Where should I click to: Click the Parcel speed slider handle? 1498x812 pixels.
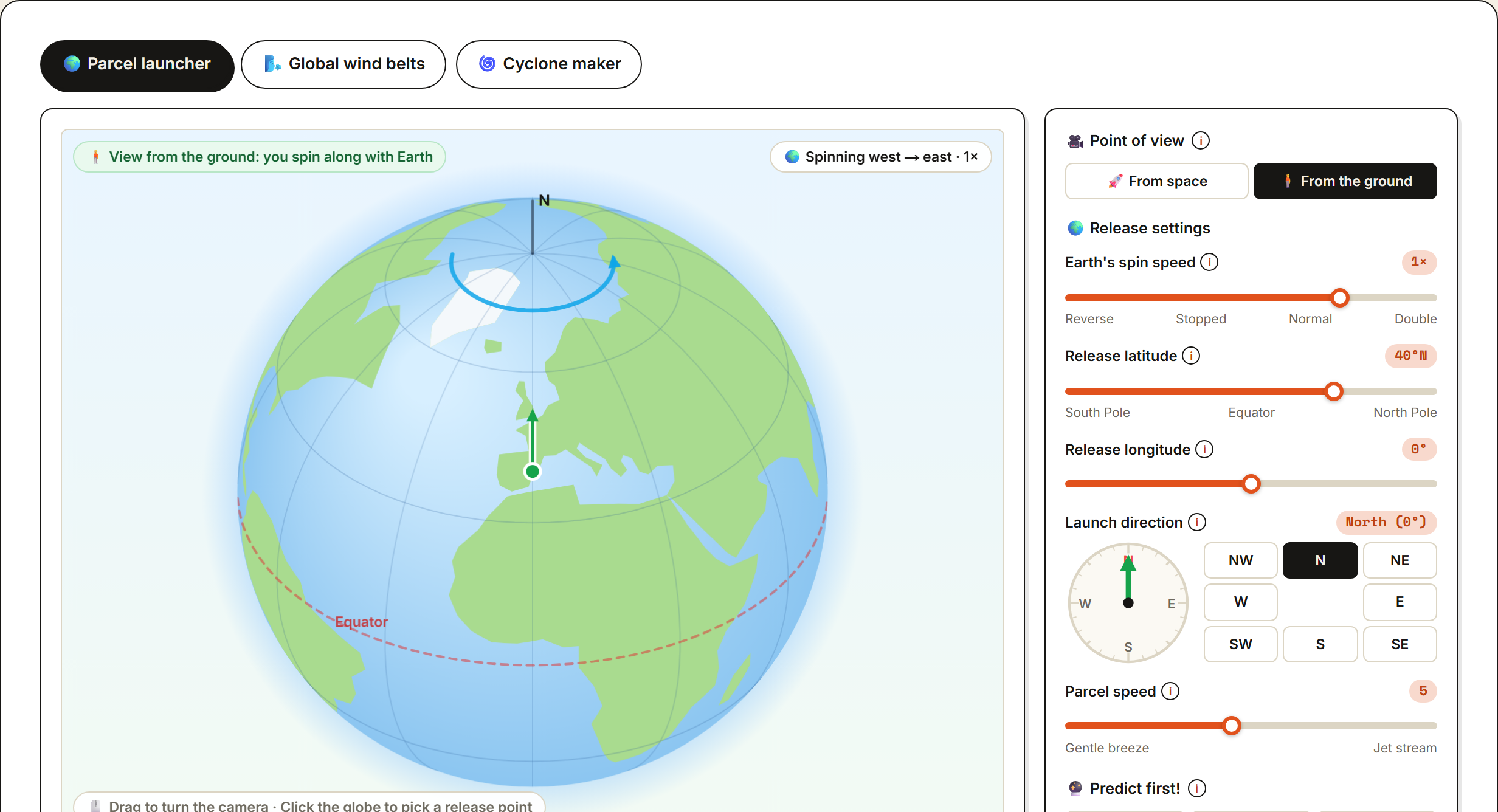coord(1232,726)
